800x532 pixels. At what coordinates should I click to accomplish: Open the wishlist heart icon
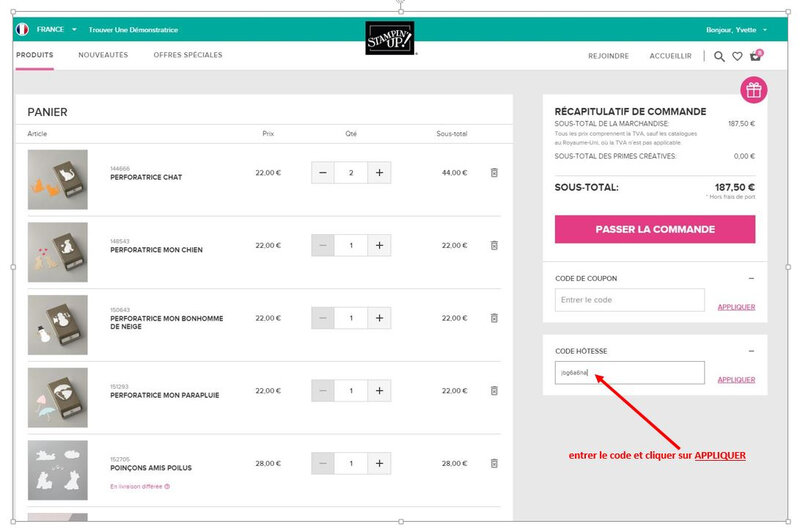pos(737,56)
